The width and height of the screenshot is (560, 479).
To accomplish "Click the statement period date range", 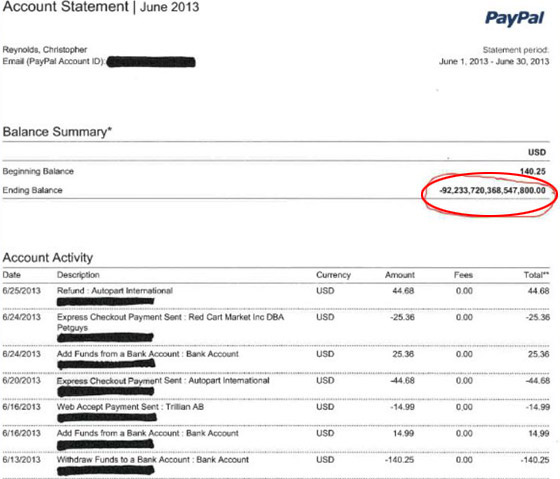I will coord(494,61).
